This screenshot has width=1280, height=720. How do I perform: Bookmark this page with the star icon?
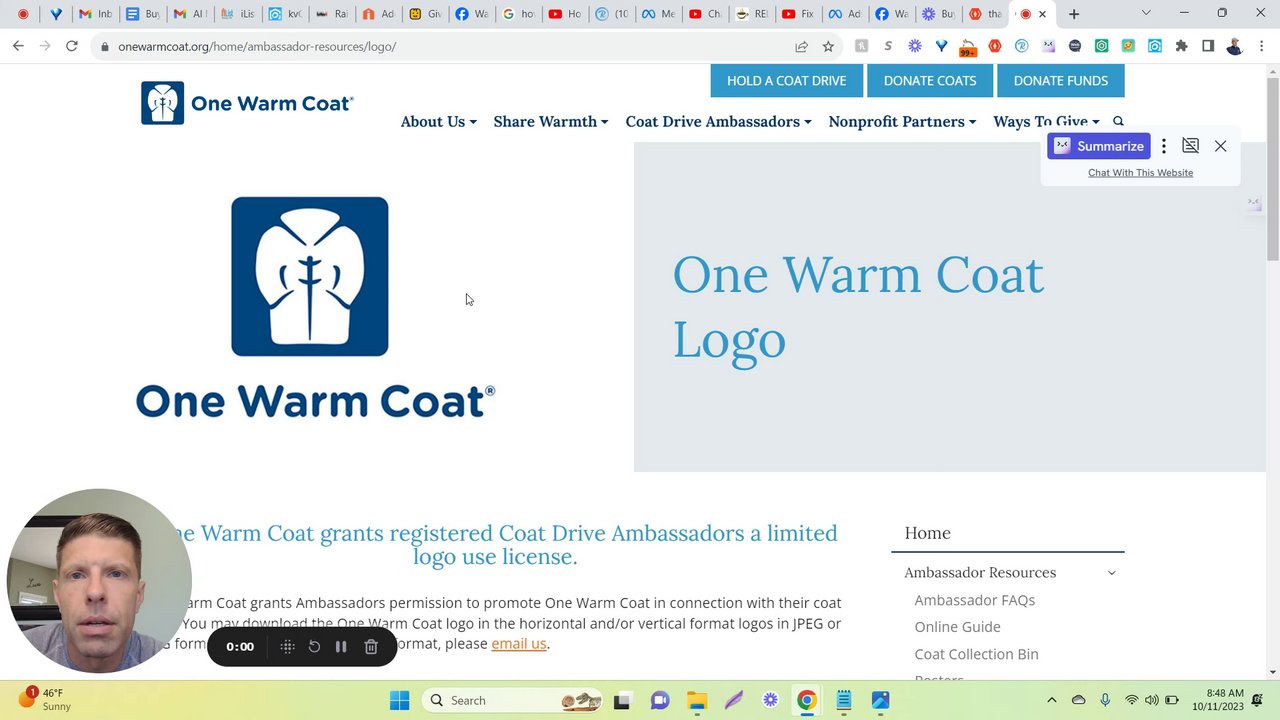(x=828, y=46)
